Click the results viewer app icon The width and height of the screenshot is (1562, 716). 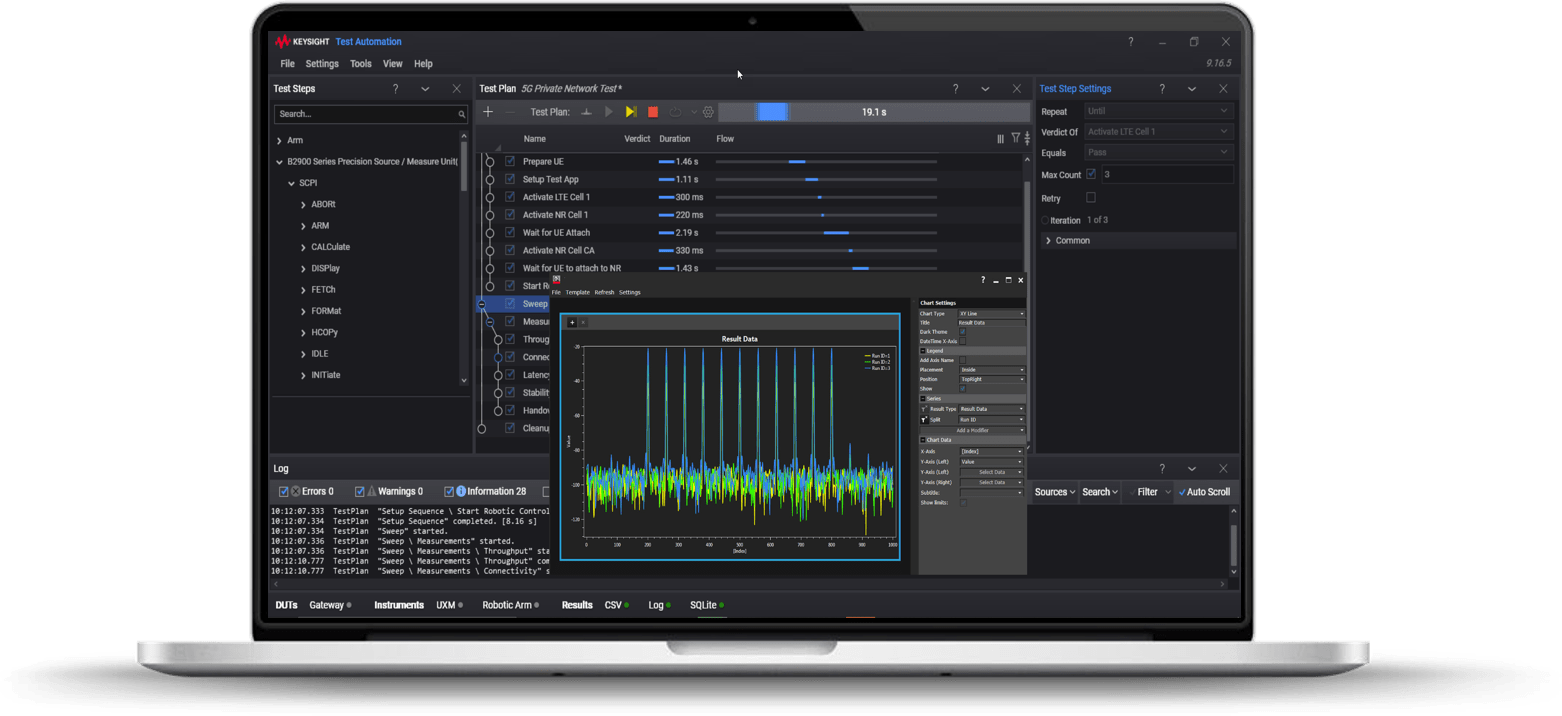pyautogui.click(x=557, y=279)
